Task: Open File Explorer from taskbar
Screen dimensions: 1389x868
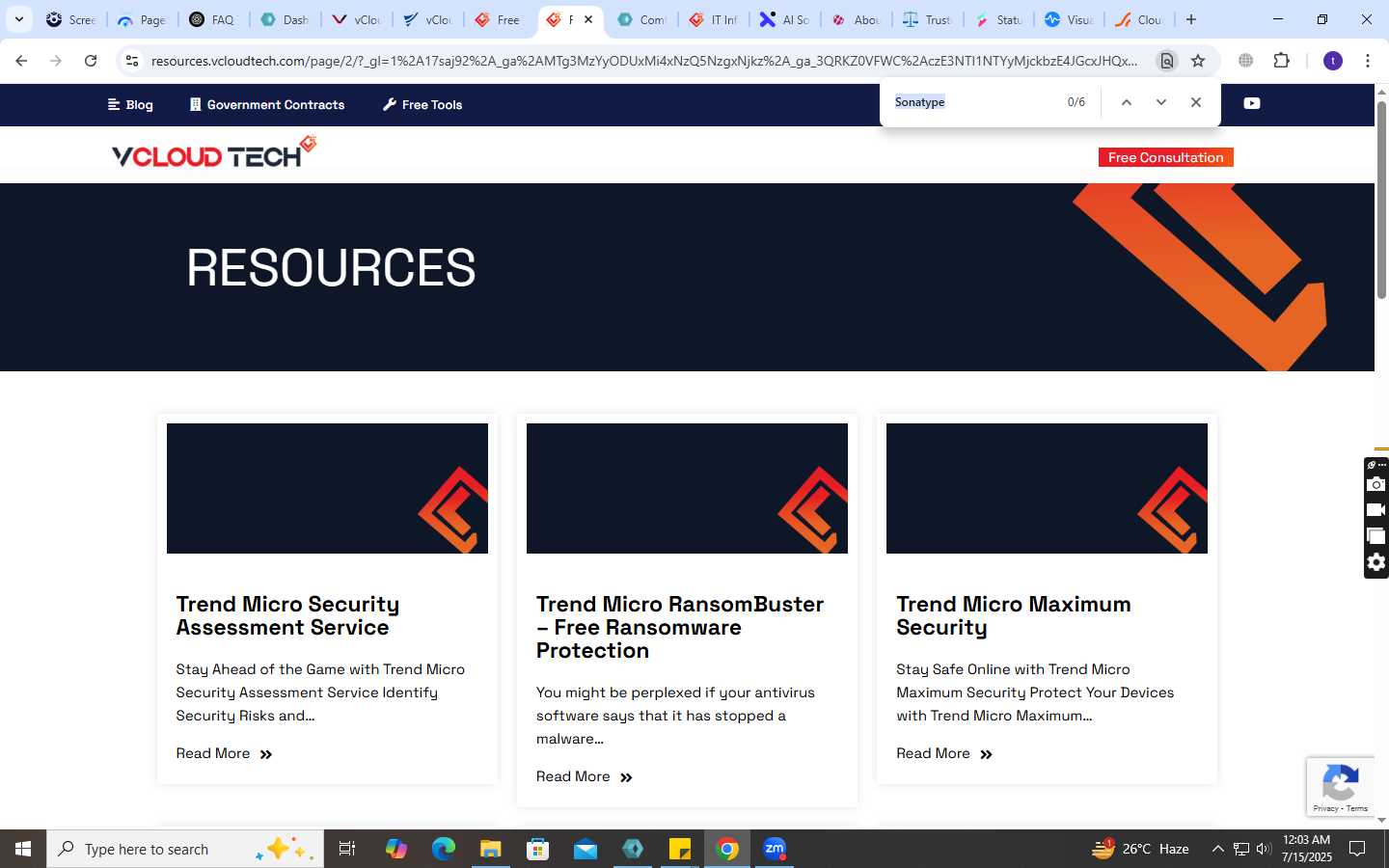Action: click(x=491, y=849)
